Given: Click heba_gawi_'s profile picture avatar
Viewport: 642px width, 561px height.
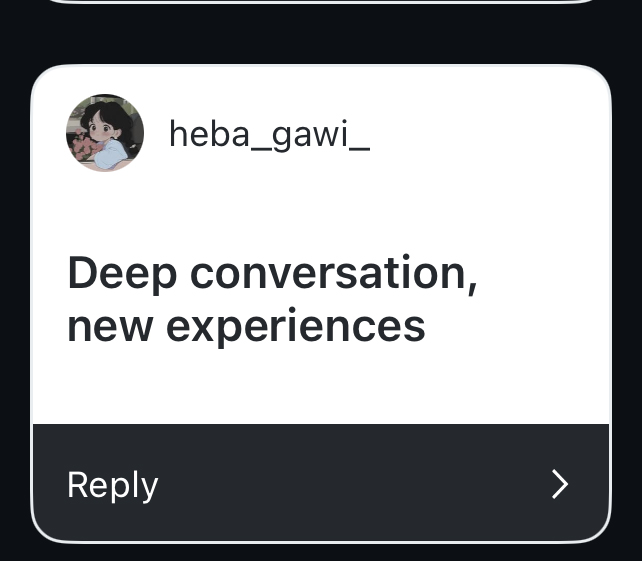Looking at the screenshot, I should tap(105, 133).
